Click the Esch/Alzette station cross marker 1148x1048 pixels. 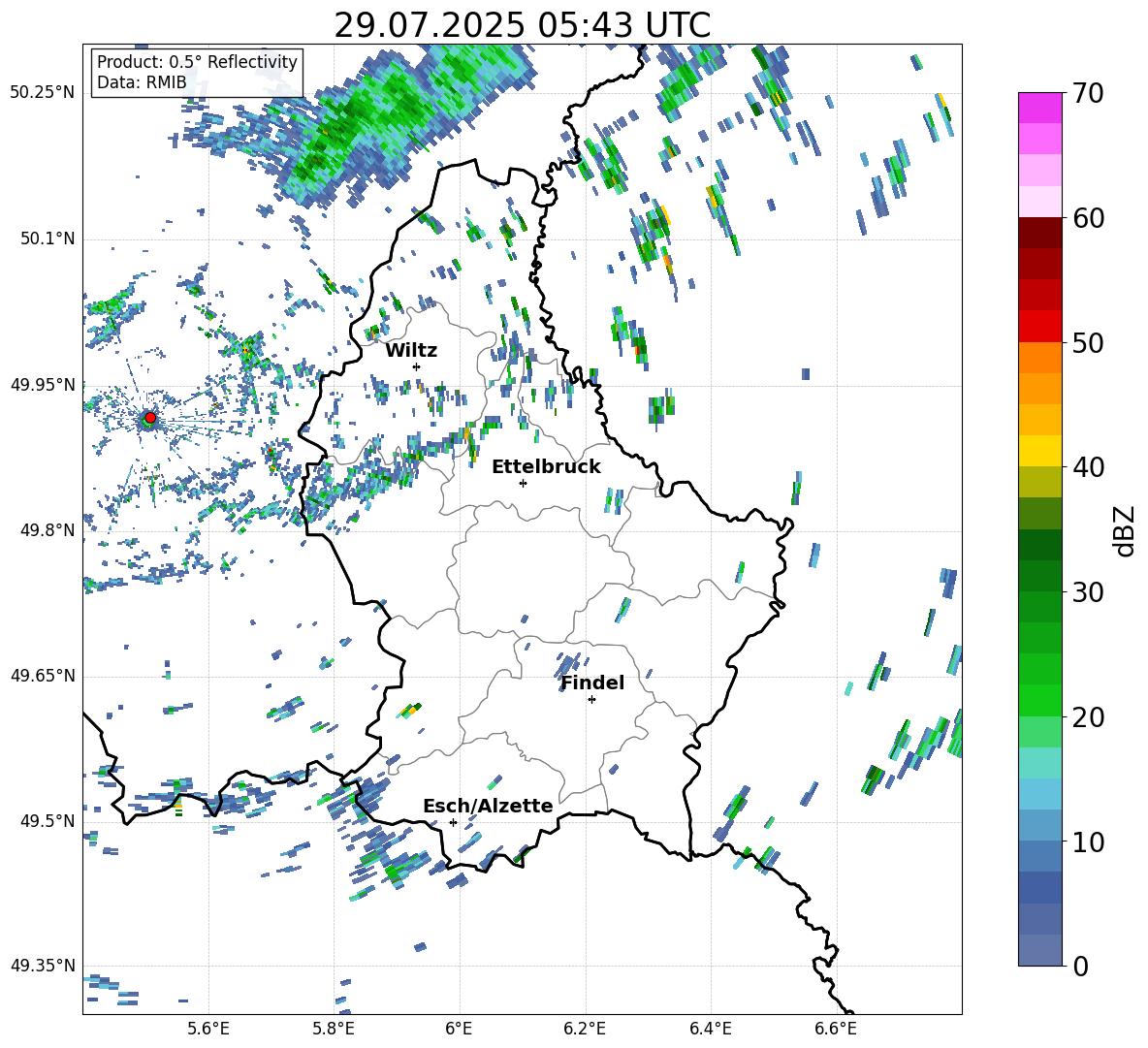click(x=453, y=822)
